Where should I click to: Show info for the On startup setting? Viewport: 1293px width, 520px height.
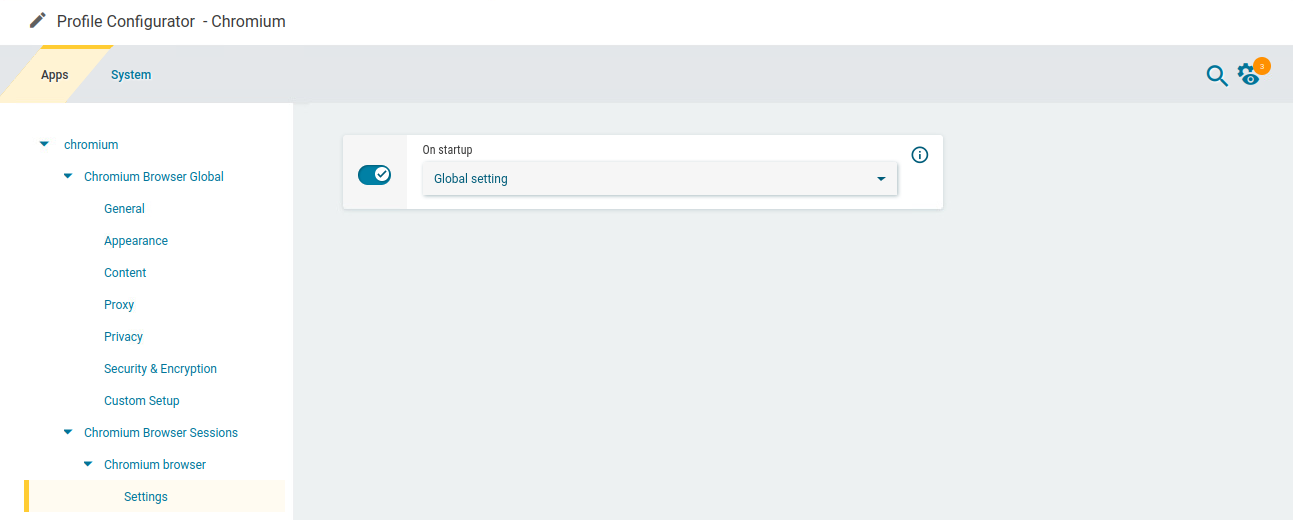pyautogui.click(x=920, y=155)
